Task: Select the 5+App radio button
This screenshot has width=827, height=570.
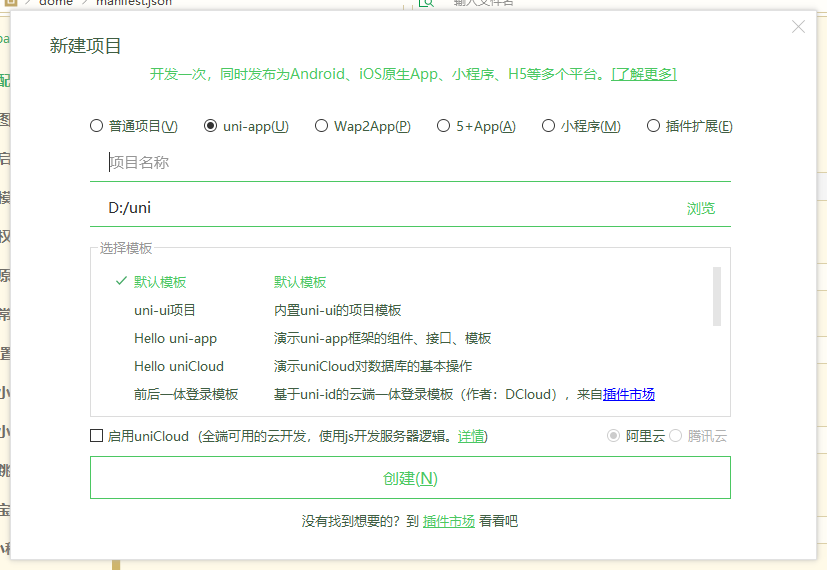Action: pos(444,126)
